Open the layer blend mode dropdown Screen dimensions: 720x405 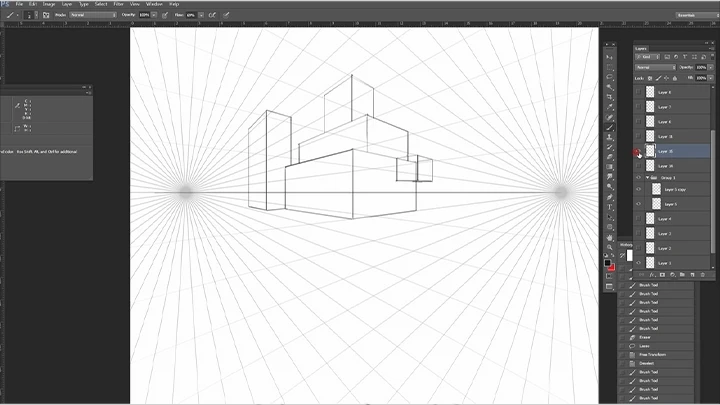pyautogui.click(x=656, y=68)
